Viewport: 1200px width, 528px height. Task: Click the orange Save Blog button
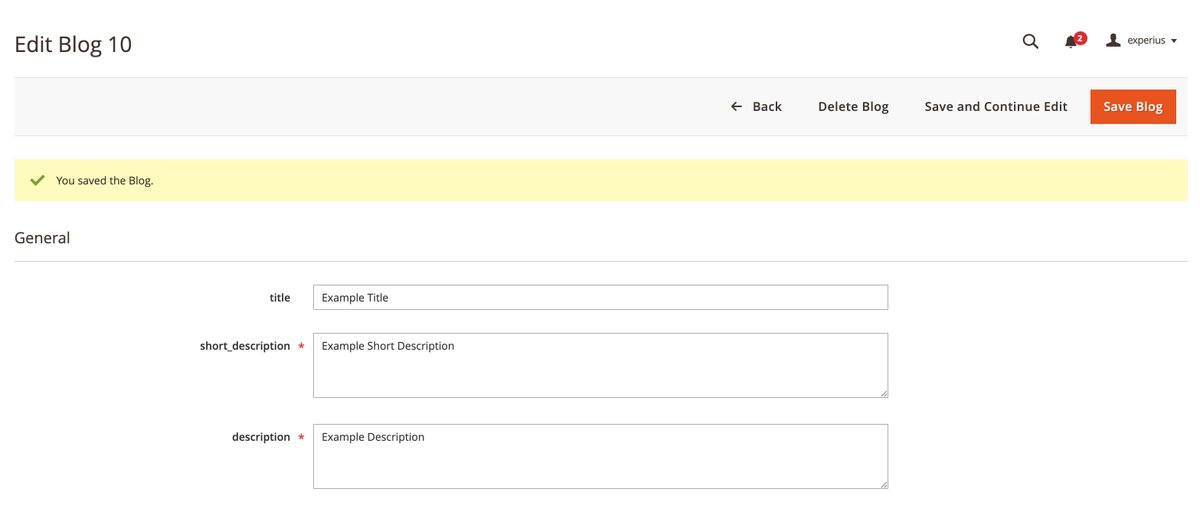pyautogui.click(x=1133, y=106)
